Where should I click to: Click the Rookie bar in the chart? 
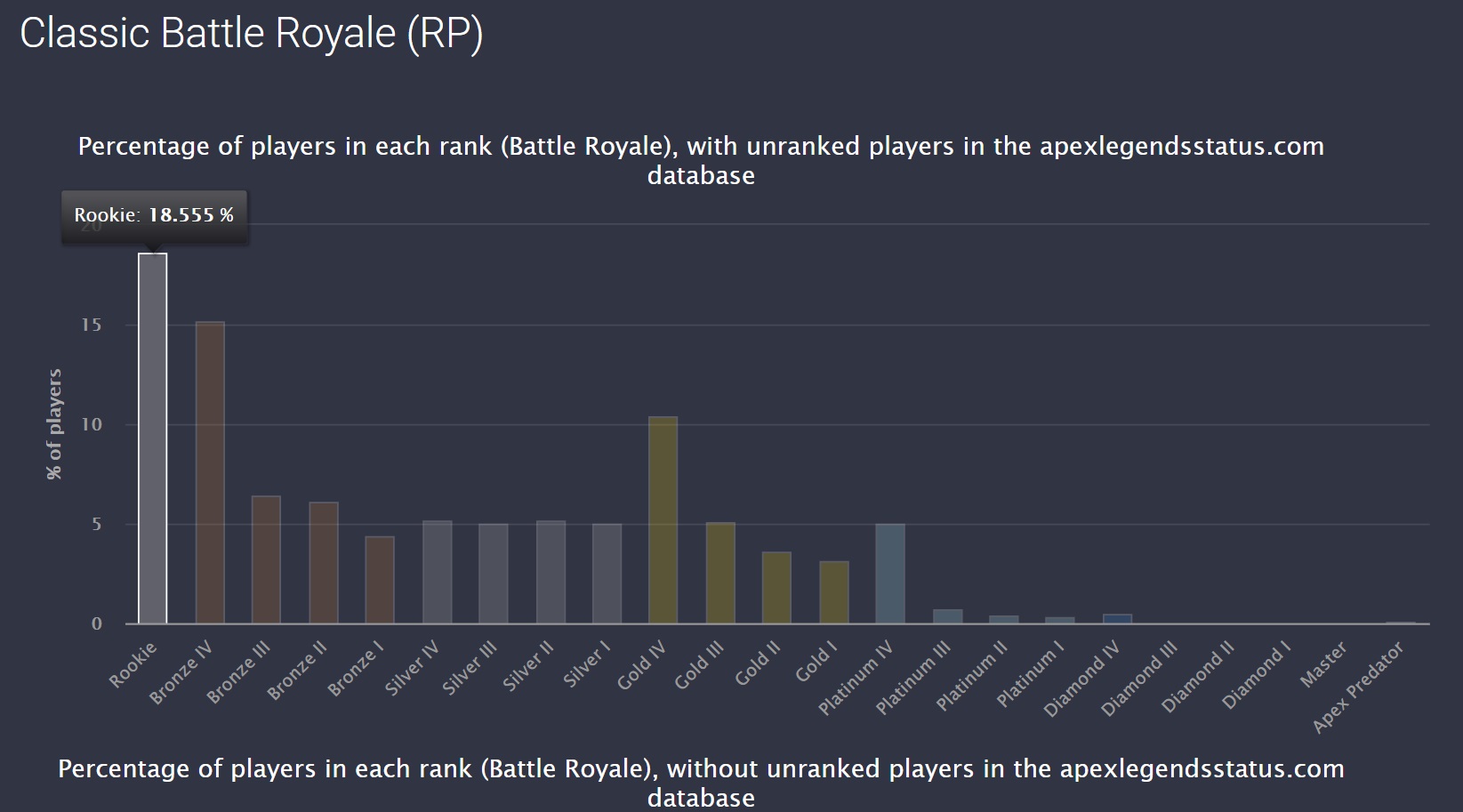tap(152, 438)
